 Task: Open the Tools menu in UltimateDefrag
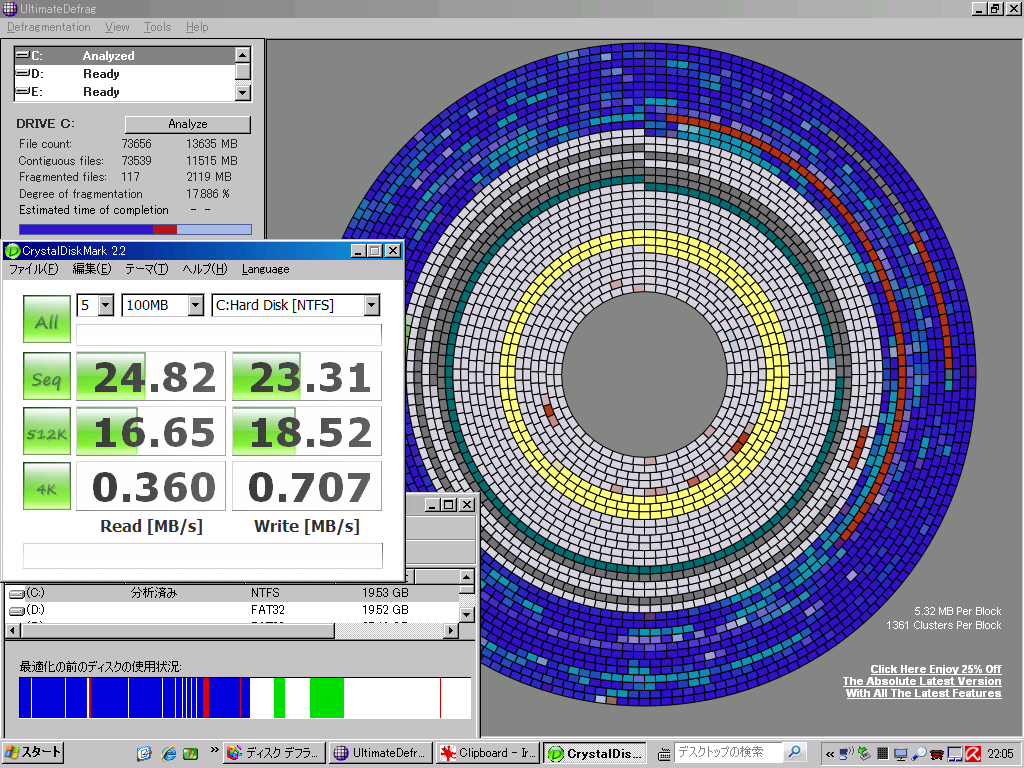click(x=157, y=27)
